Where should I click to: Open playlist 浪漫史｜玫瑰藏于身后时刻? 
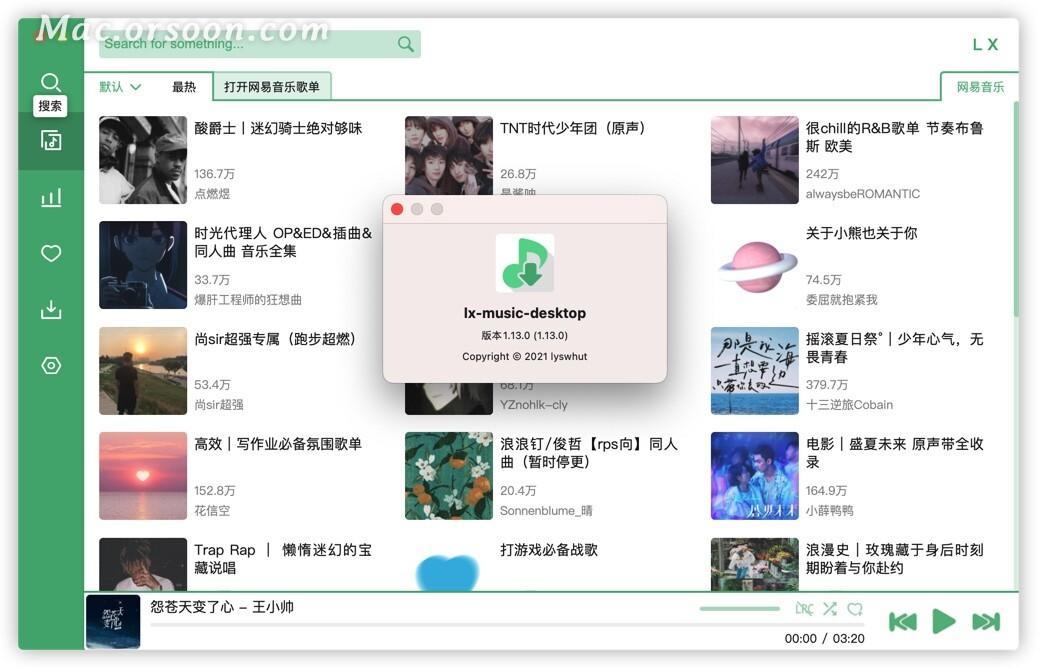tap(894, 559)
